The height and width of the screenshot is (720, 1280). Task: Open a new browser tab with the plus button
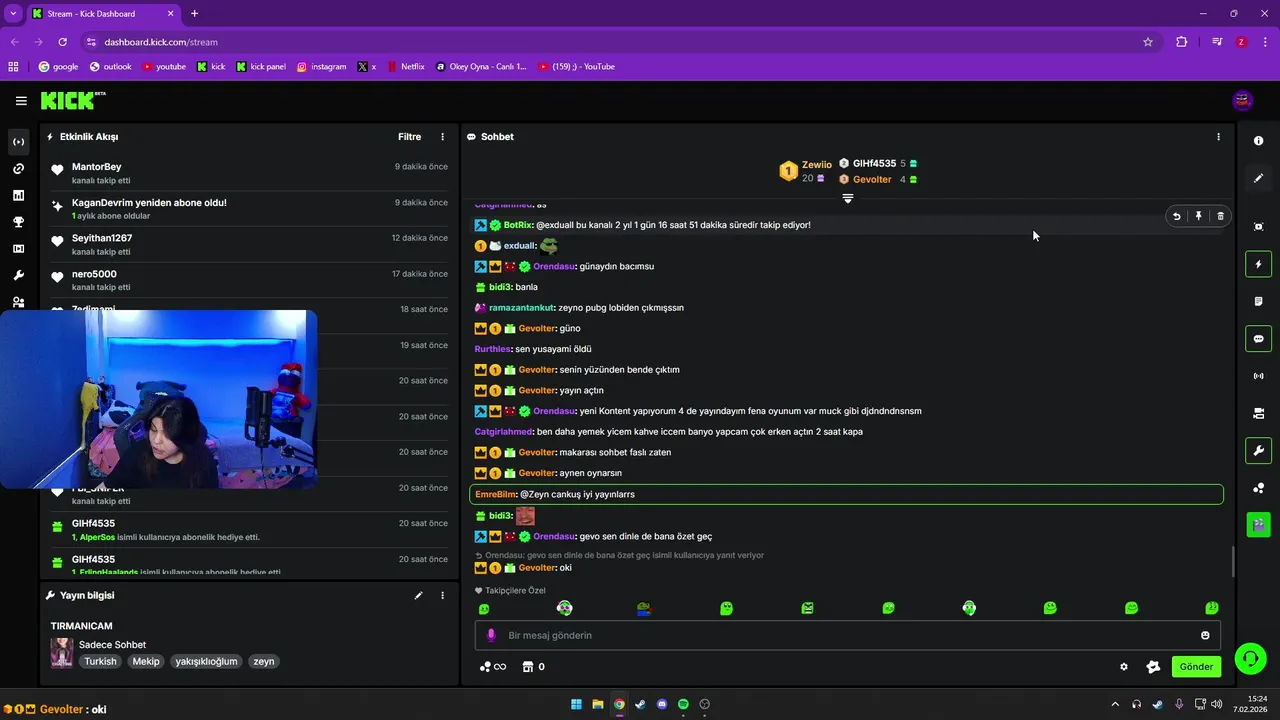(x=194, y=14)
